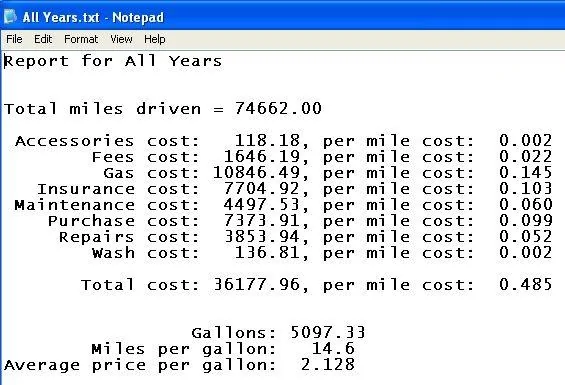565x385 pixels.
Task: Click the Wash cost value 136.81
Action: coord(267,252)
